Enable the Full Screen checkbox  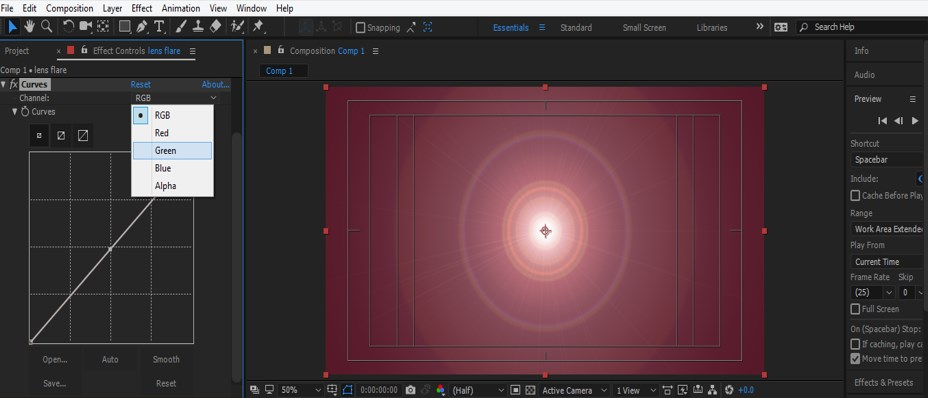(x=855, y=309)
